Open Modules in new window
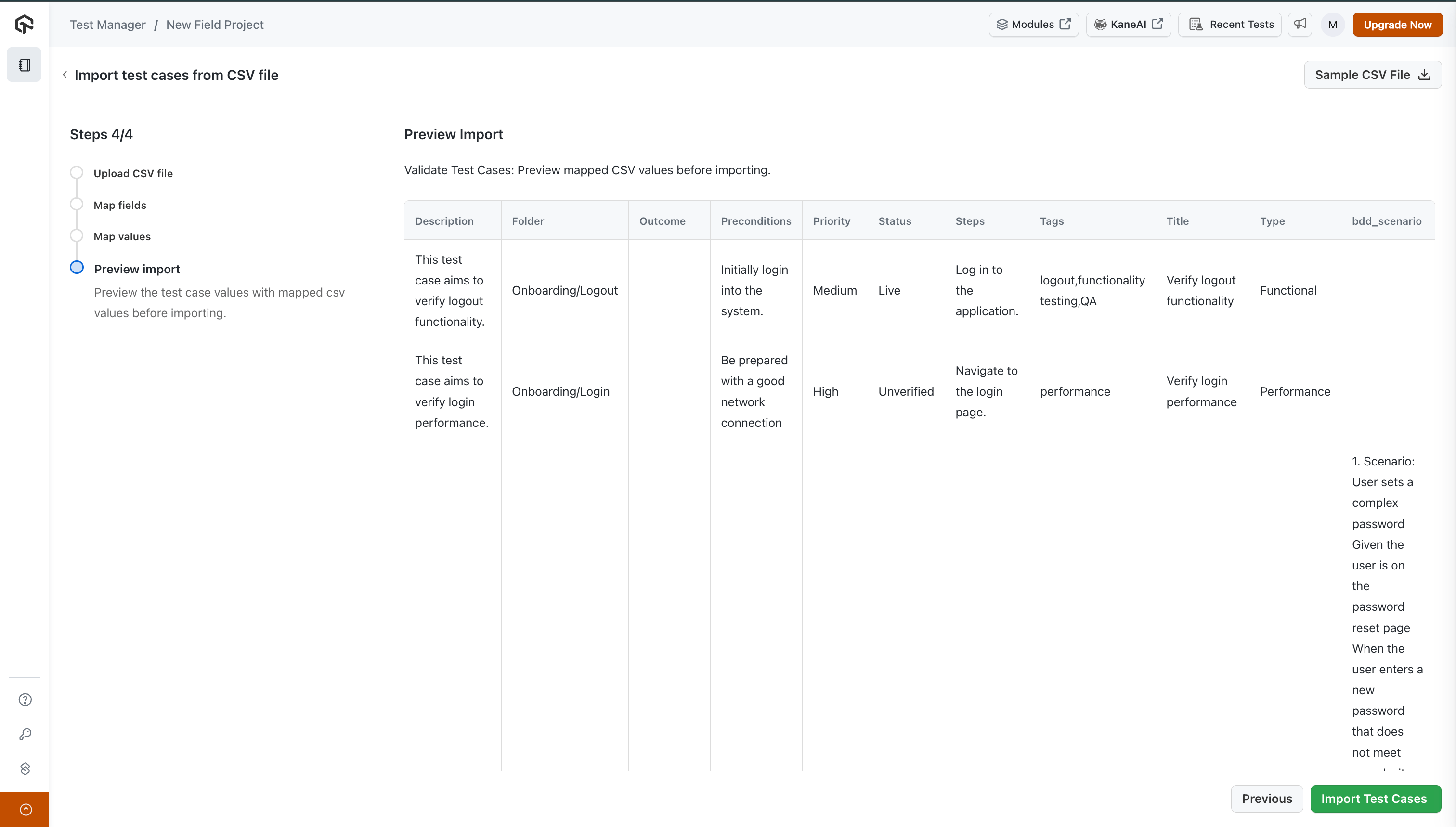This screenshot has height=827, width=1456. pos(1034,25)
